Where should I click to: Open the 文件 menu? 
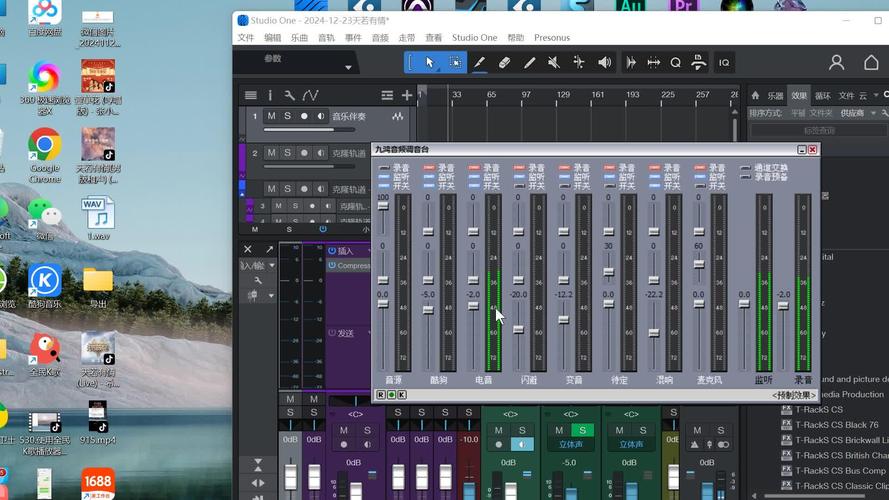pyautogui.click(x=245, y=37)
